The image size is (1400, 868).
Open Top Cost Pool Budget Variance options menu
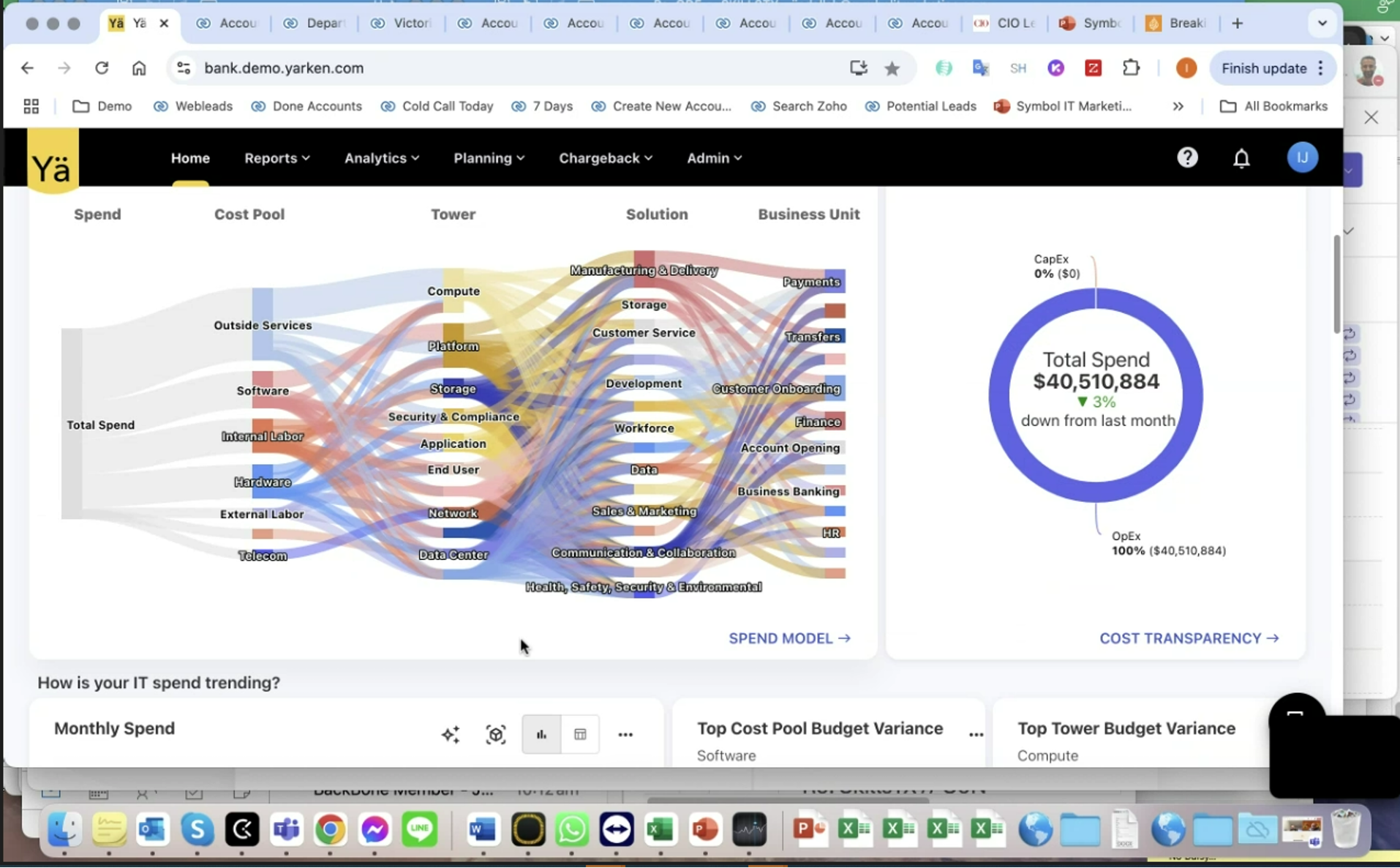pyautogui.click(x=976, y=734)
